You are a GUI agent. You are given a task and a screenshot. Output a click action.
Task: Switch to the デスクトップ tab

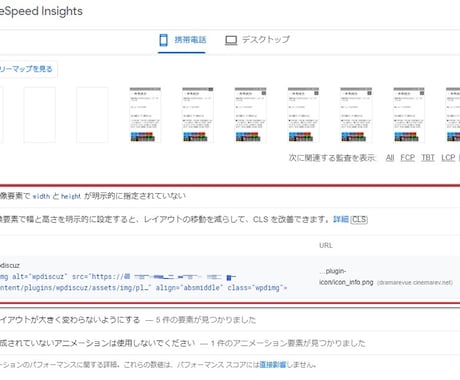tap(257, 40)
